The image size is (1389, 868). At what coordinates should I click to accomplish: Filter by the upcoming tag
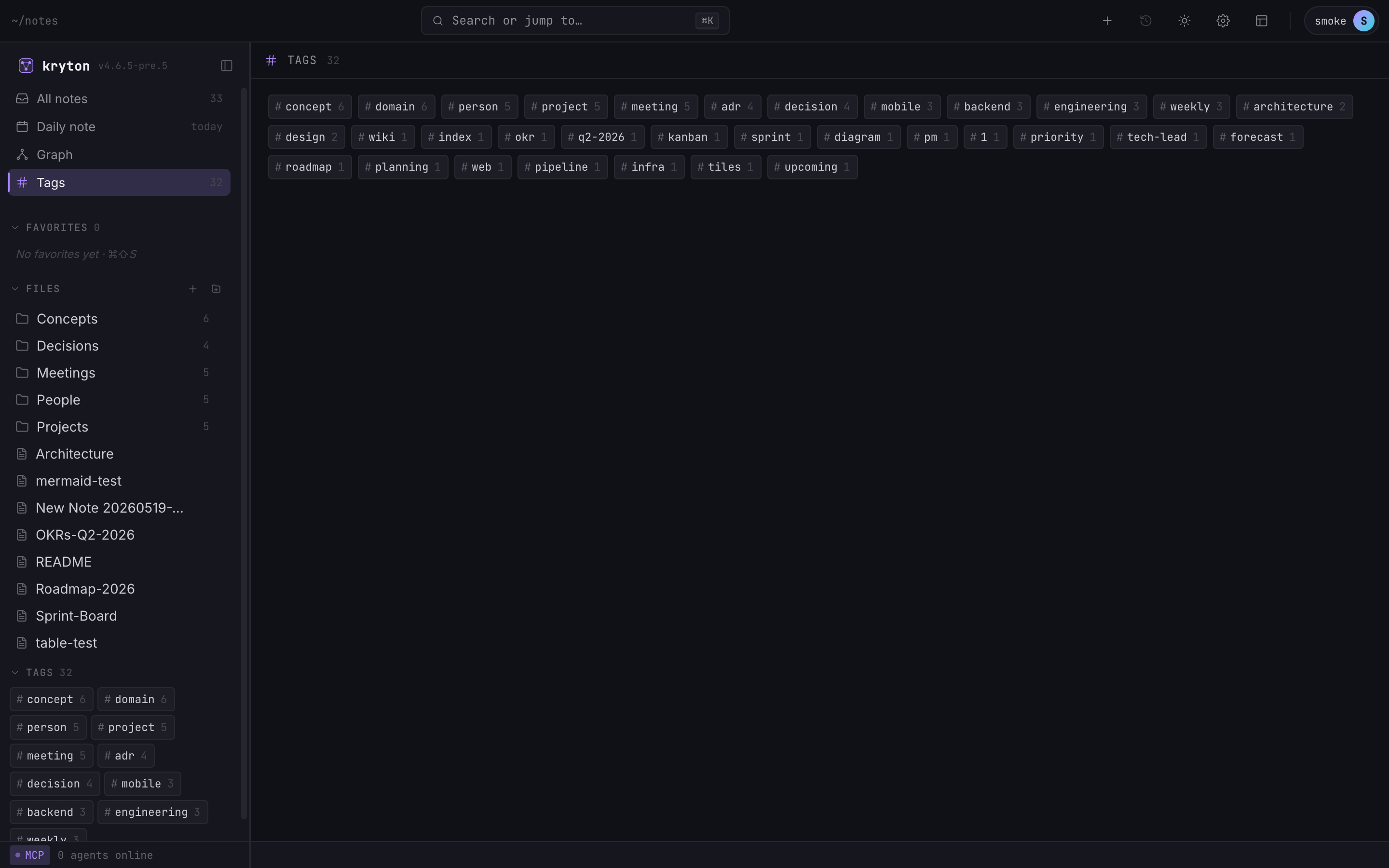point(812,167)
